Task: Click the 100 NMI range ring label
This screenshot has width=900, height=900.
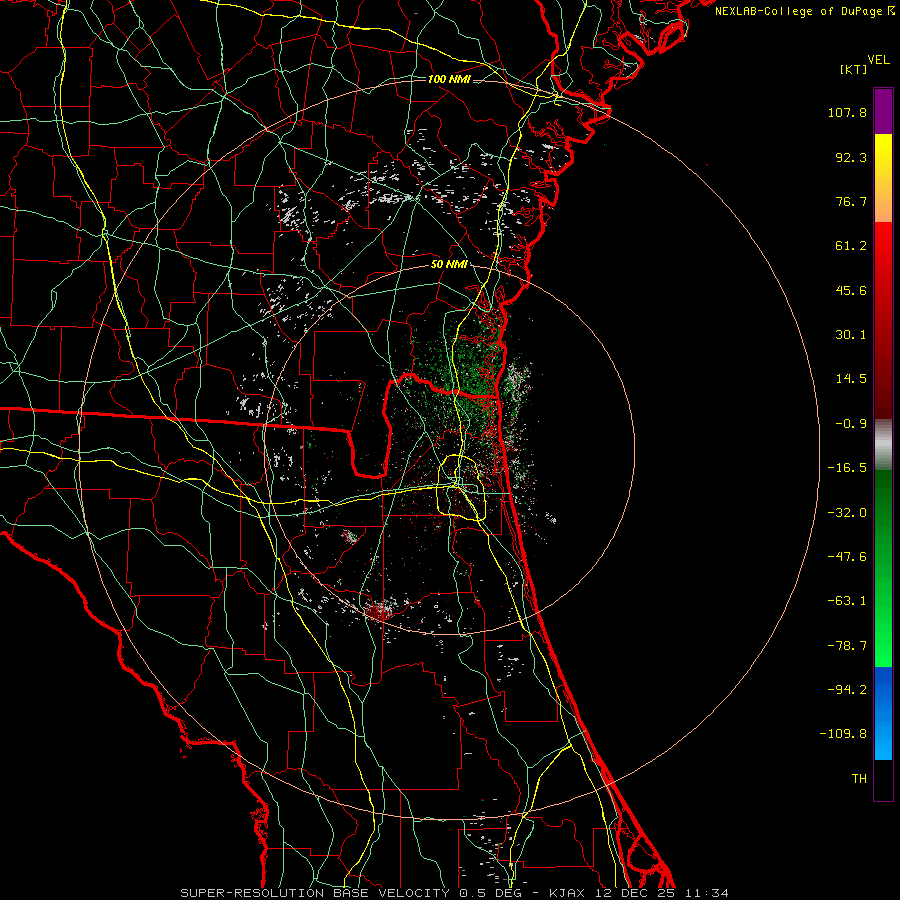Action: pyautogui.click(x=448, y=79)
